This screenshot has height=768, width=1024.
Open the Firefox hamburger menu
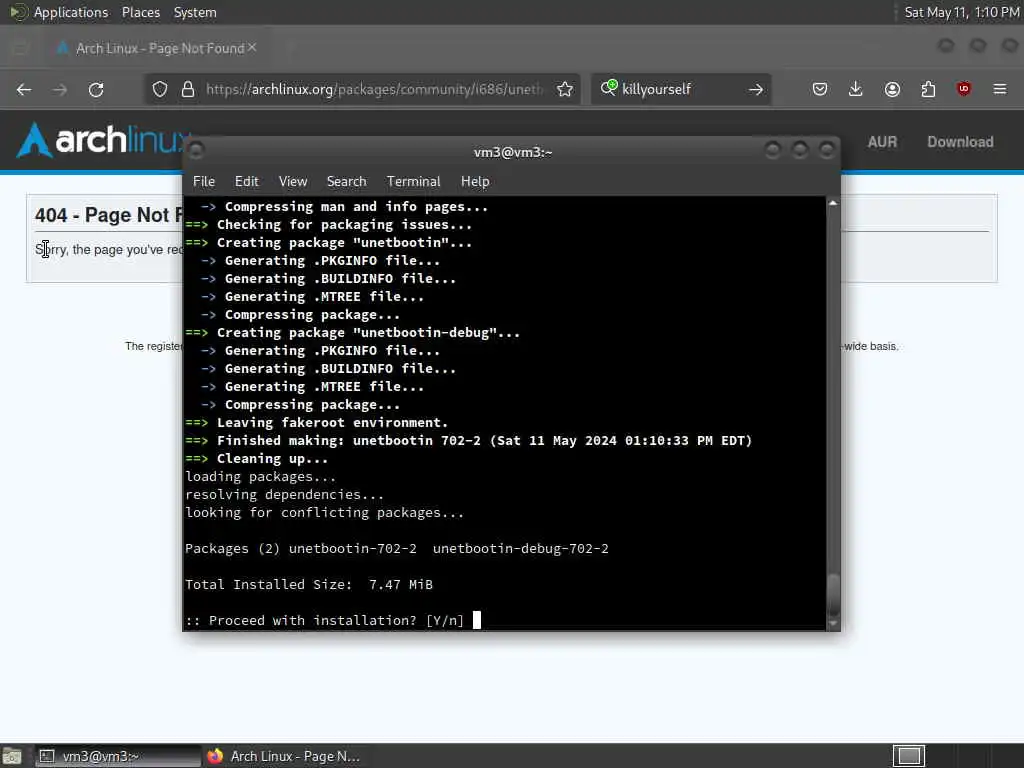[1000, 89]
